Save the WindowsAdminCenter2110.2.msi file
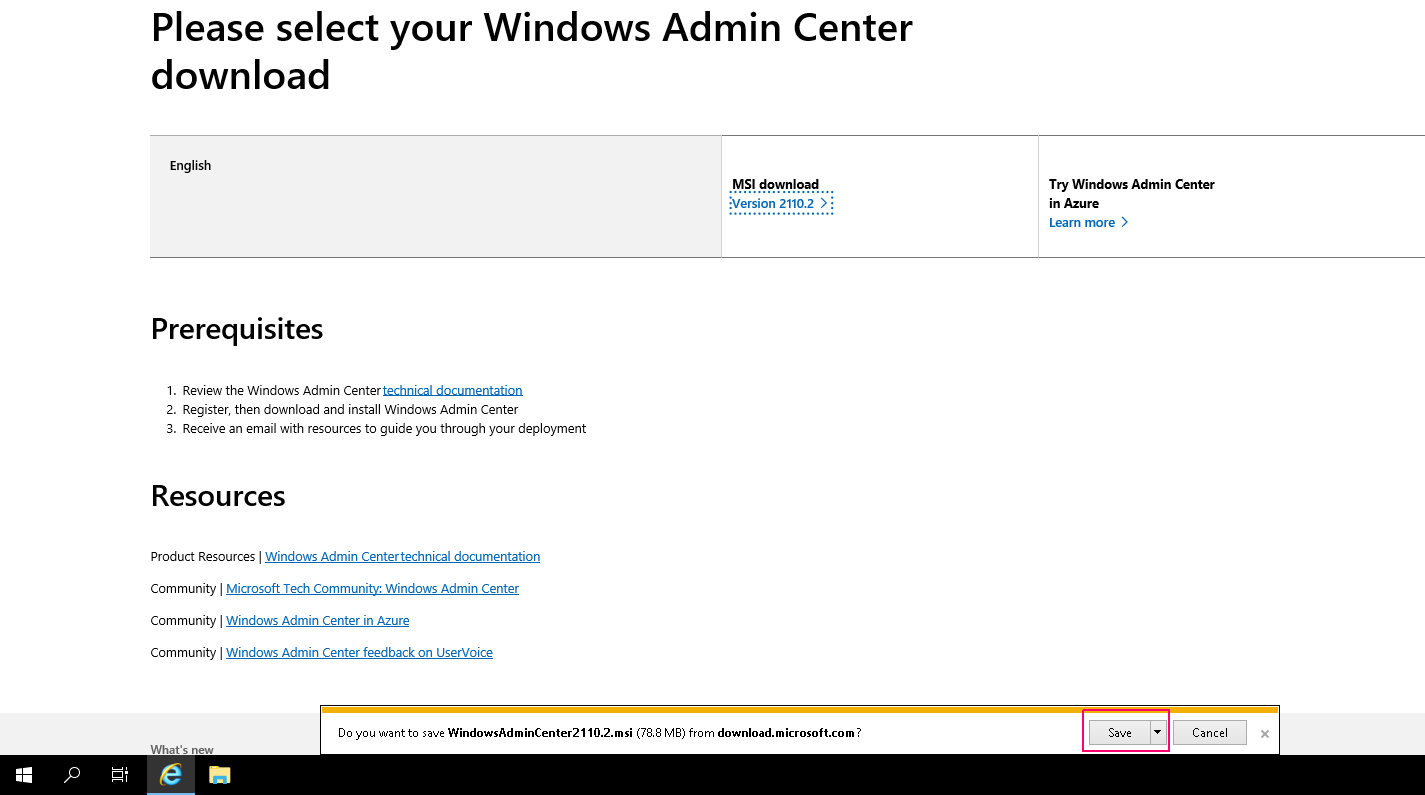Screen dimensions: 1425x795 pos(1119,733)
